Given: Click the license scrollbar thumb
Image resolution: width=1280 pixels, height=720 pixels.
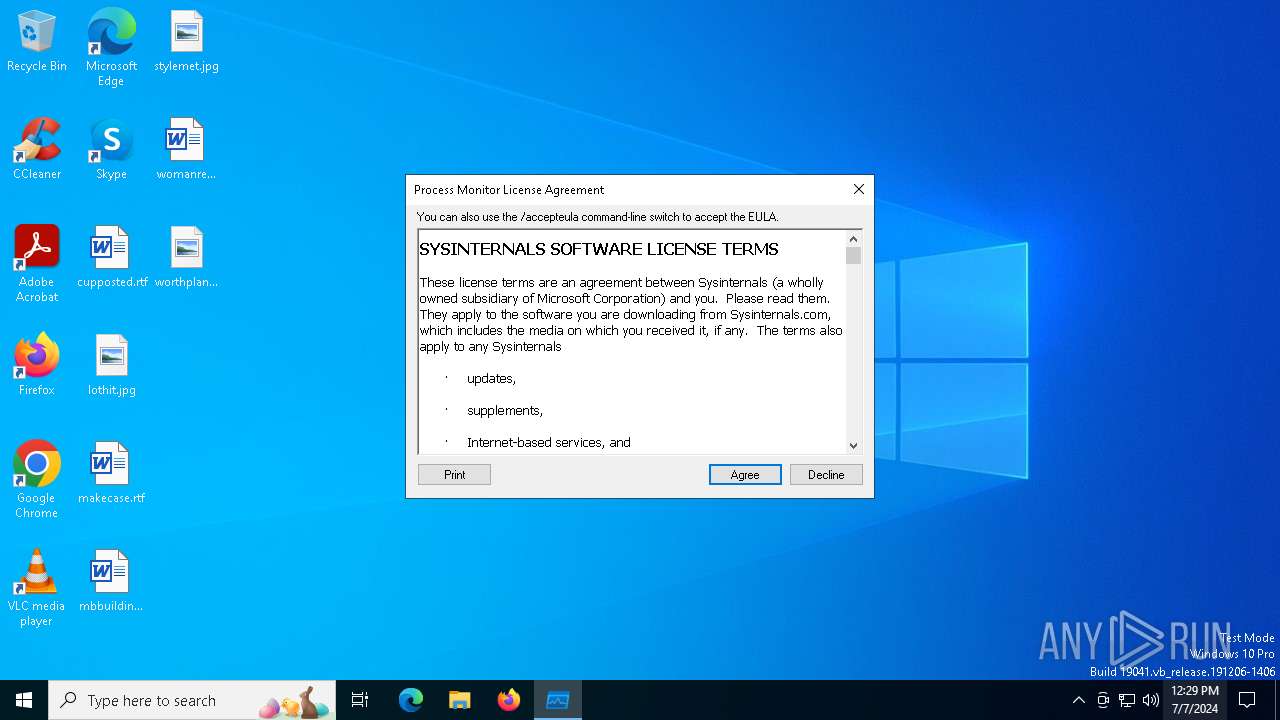Looking at the screenshot, I should (x=853, y=255).
